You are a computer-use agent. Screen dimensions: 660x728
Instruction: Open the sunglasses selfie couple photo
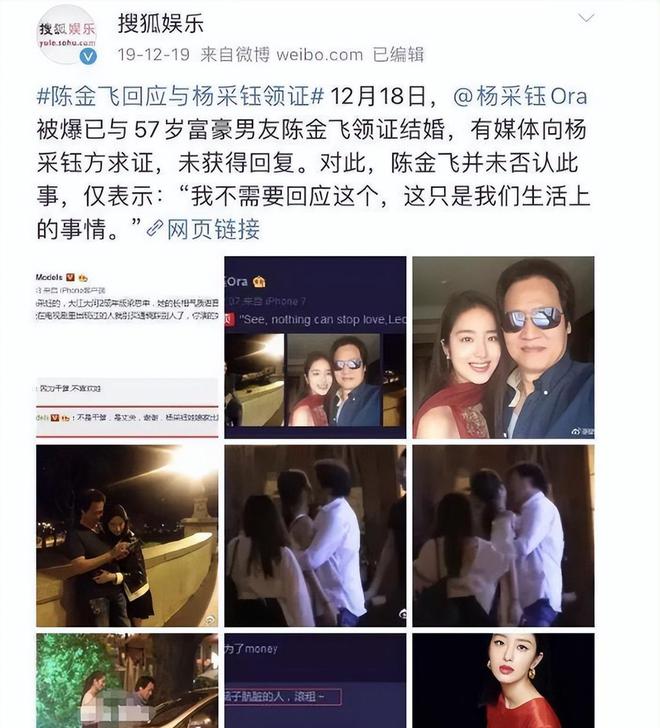pos(504,347)
